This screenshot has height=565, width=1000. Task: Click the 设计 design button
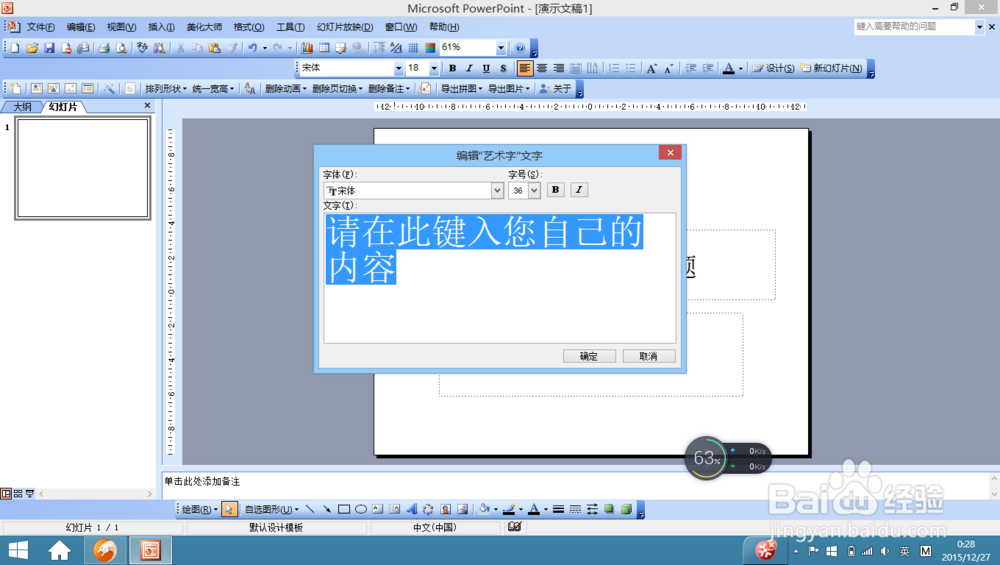pyautogui.click(x=773, y=68)
